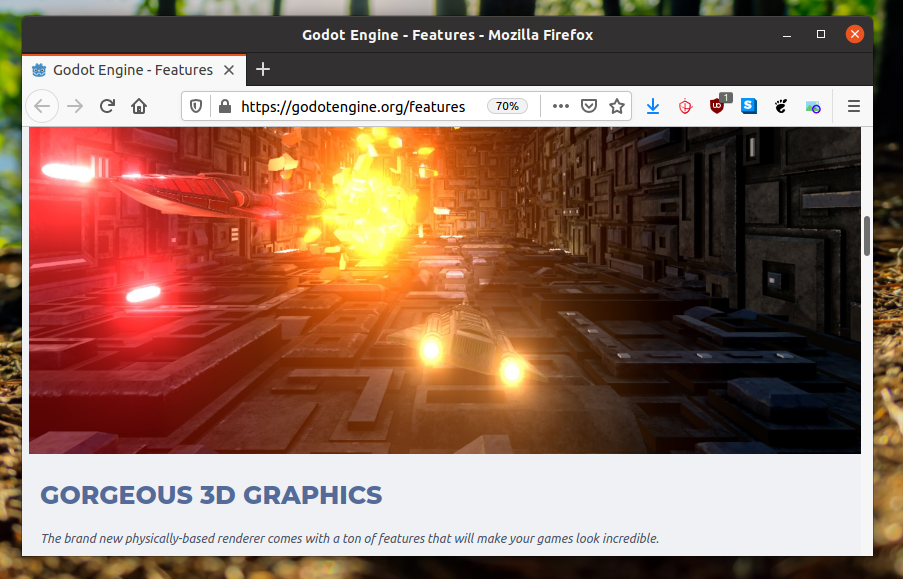Viewport: 903px width, 579px height.
Task: Close Firefox with the orange X button
Action: click(x=855, y=35)
